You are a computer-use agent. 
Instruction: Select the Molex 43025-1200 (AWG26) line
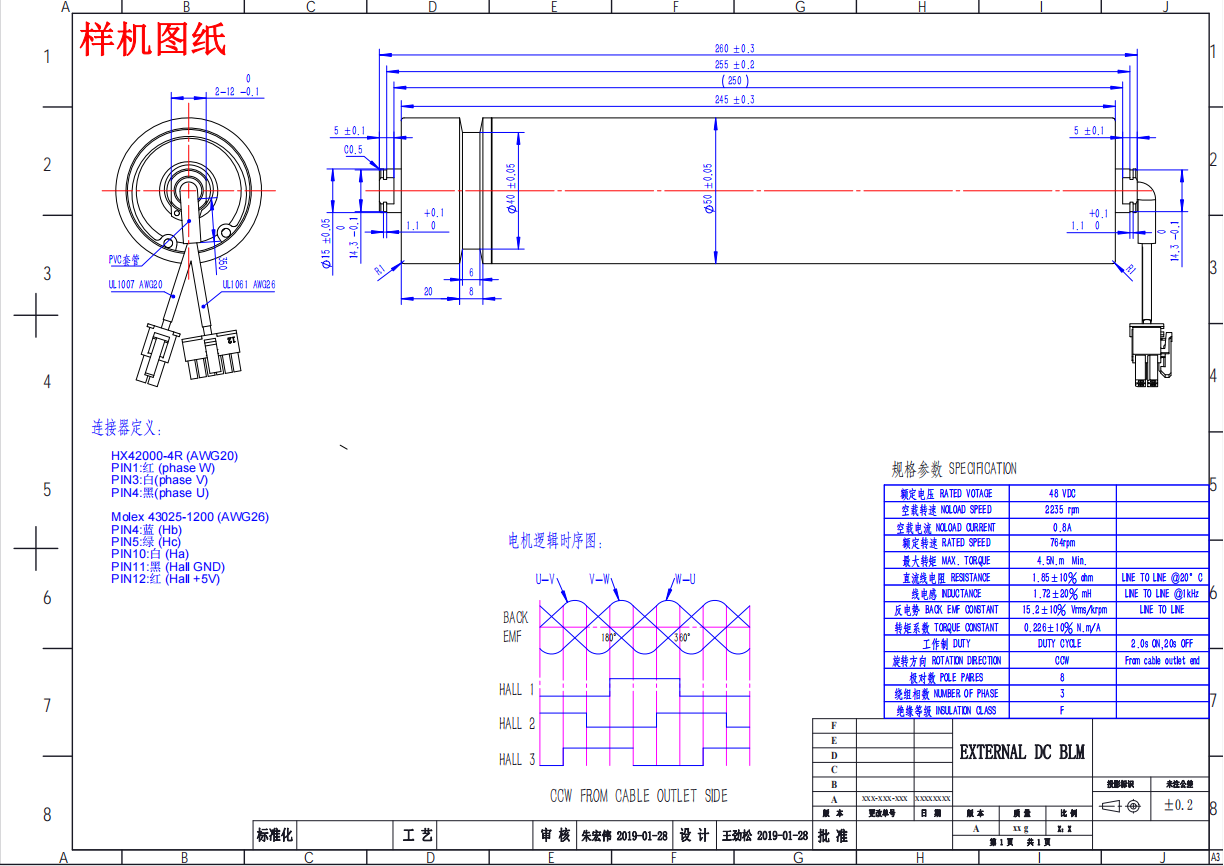click(189, 517)
